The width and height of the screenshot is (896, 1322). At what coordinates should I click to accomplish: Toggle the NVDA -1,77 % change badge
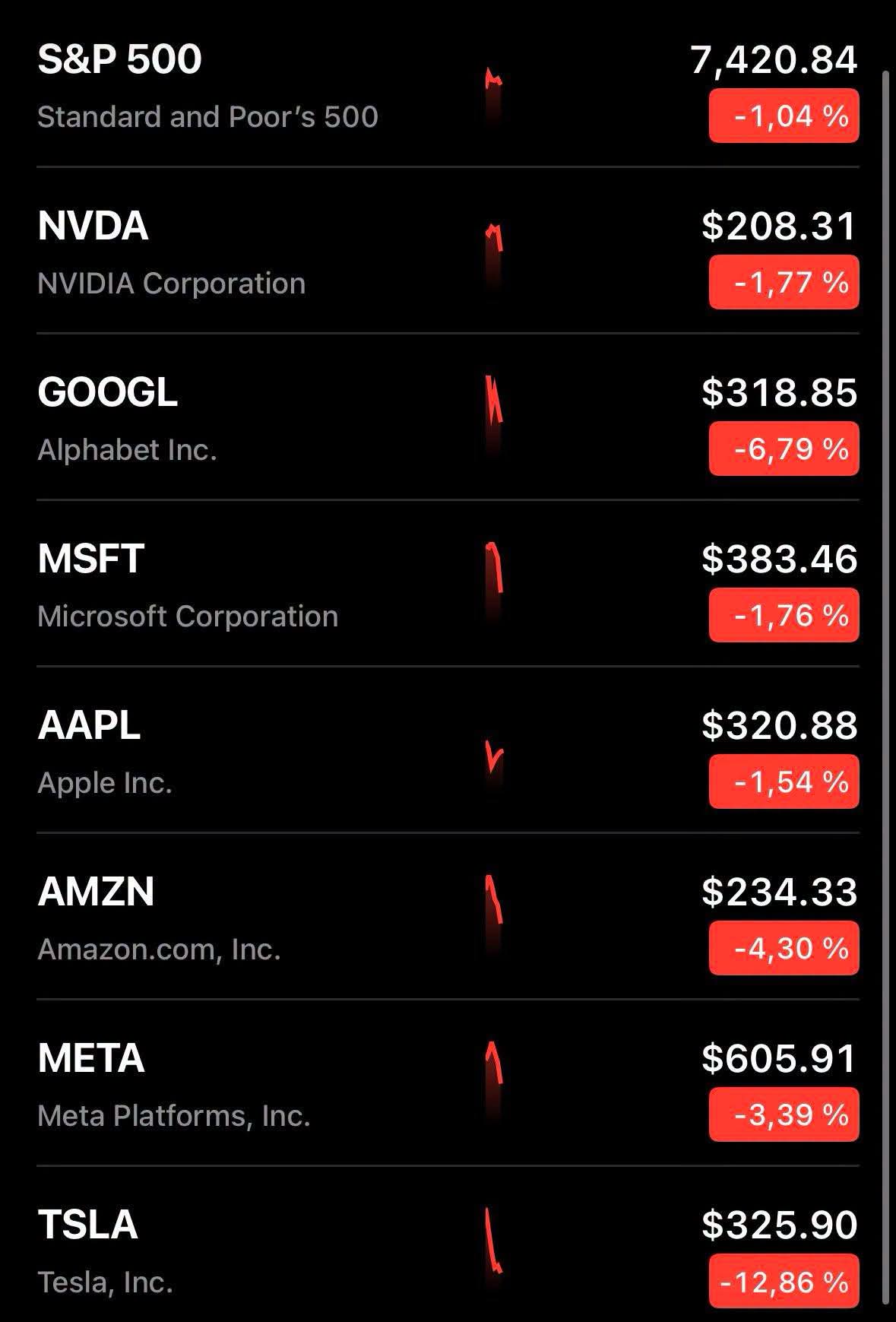click(x=784, y=282)
